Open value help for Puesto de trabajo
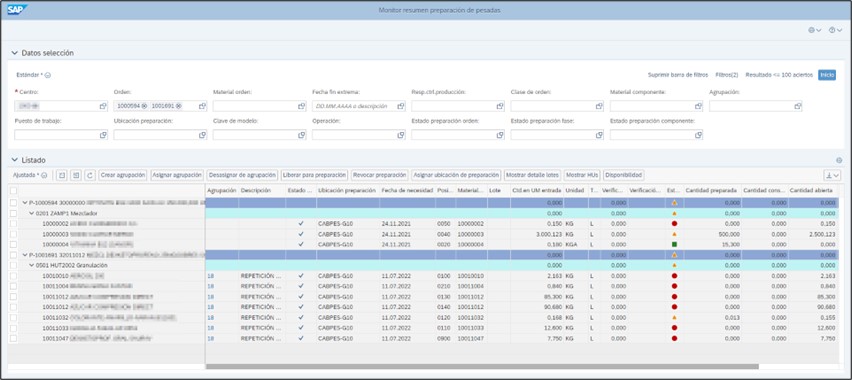The image size is (852, 380). click(x=103, y=135)
